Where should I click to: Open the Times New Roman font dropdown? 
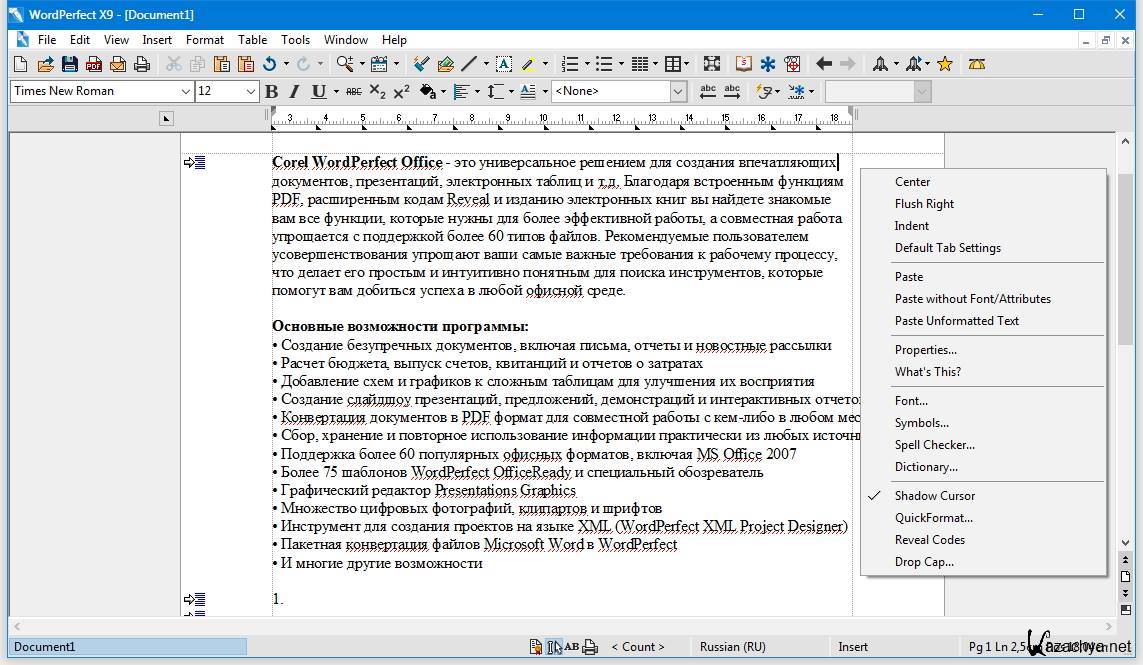[x=185, y=91]
